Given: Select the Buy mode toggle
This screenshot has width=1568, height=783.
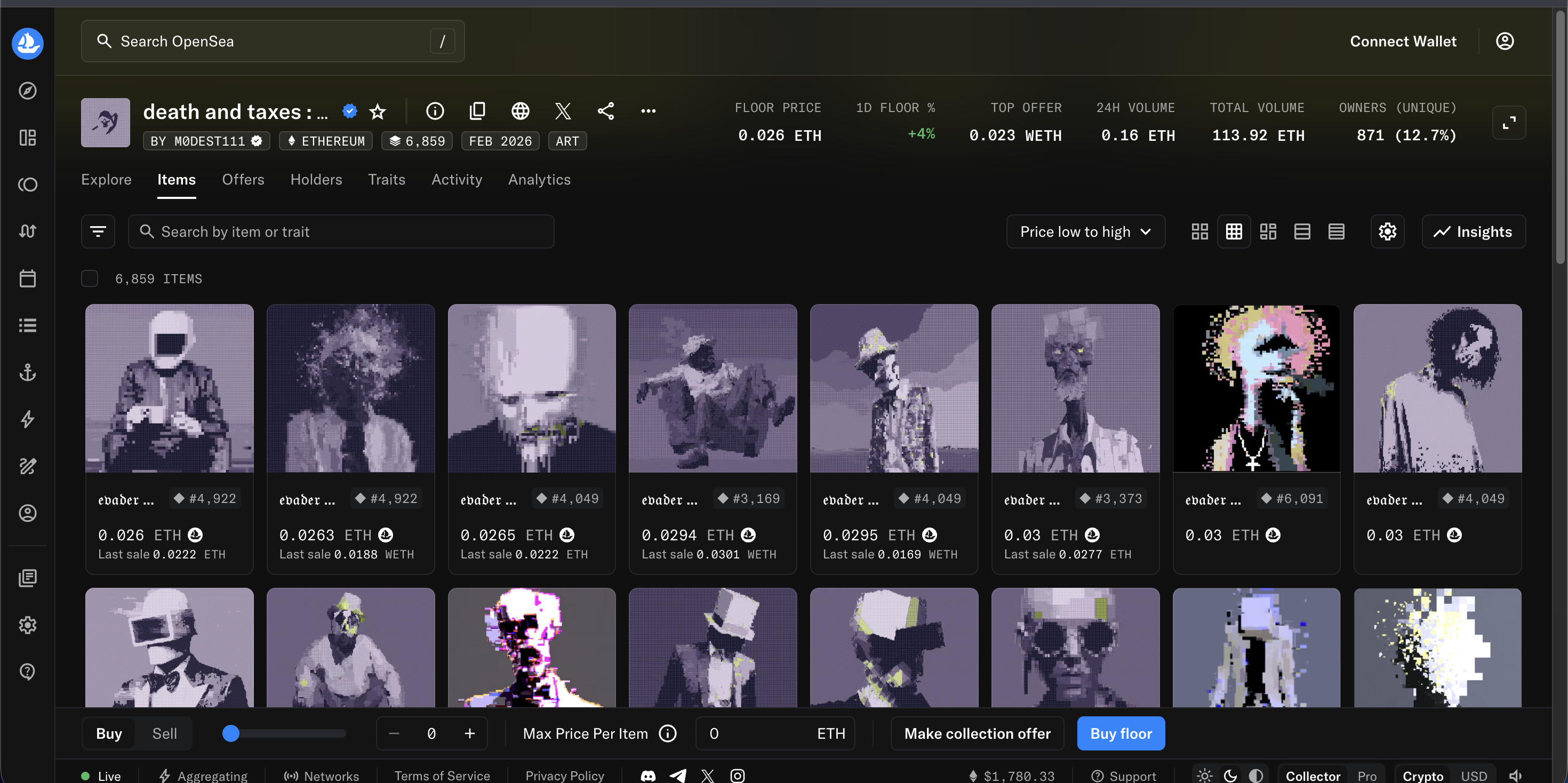Looking at the screenshot, I should pyautogui.click(x=109, y=734).
